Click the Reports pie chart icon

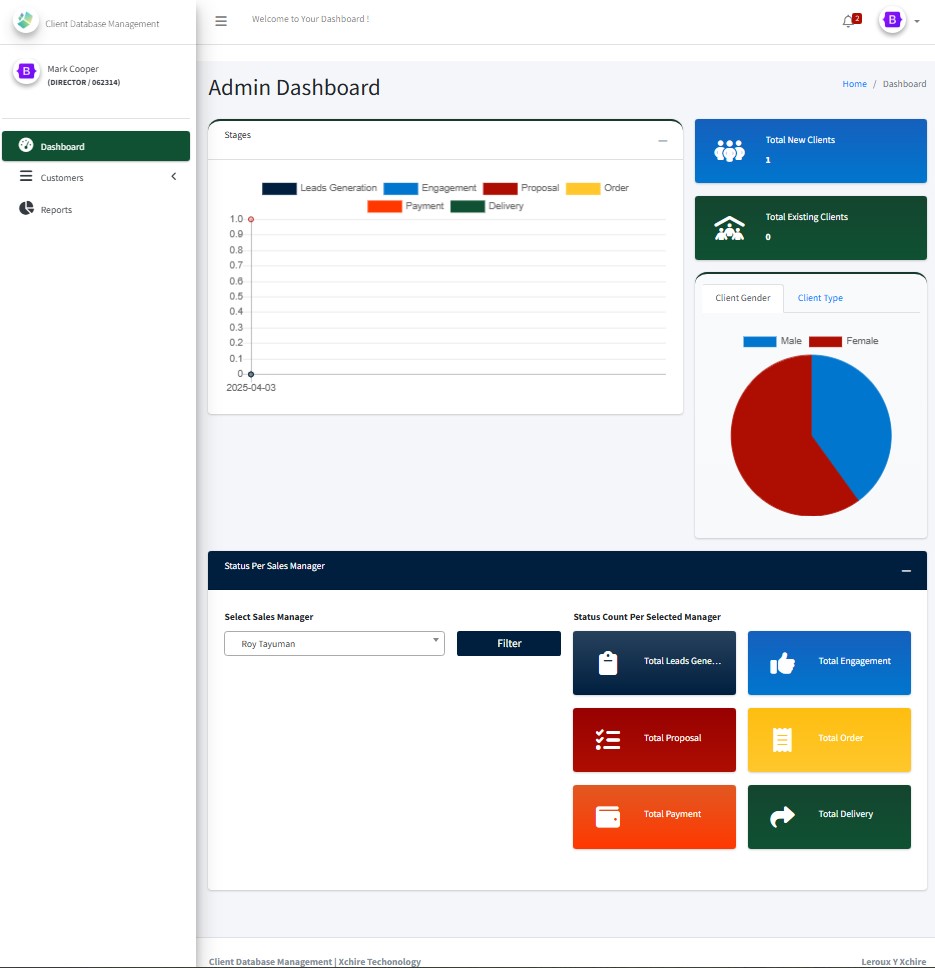26,209
